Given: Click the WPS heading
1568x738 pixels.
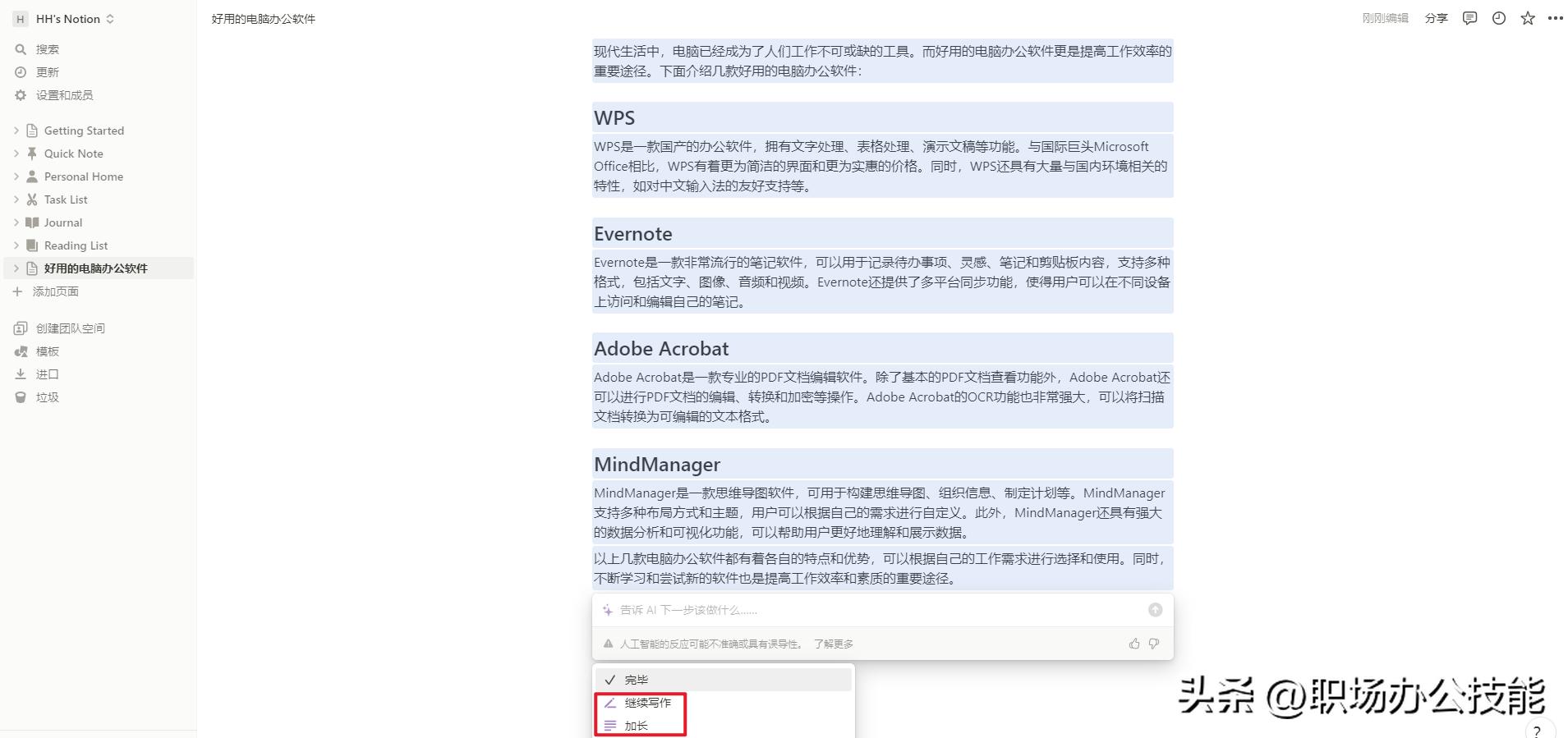Looking at the screenshot, I should click(614, 118).
